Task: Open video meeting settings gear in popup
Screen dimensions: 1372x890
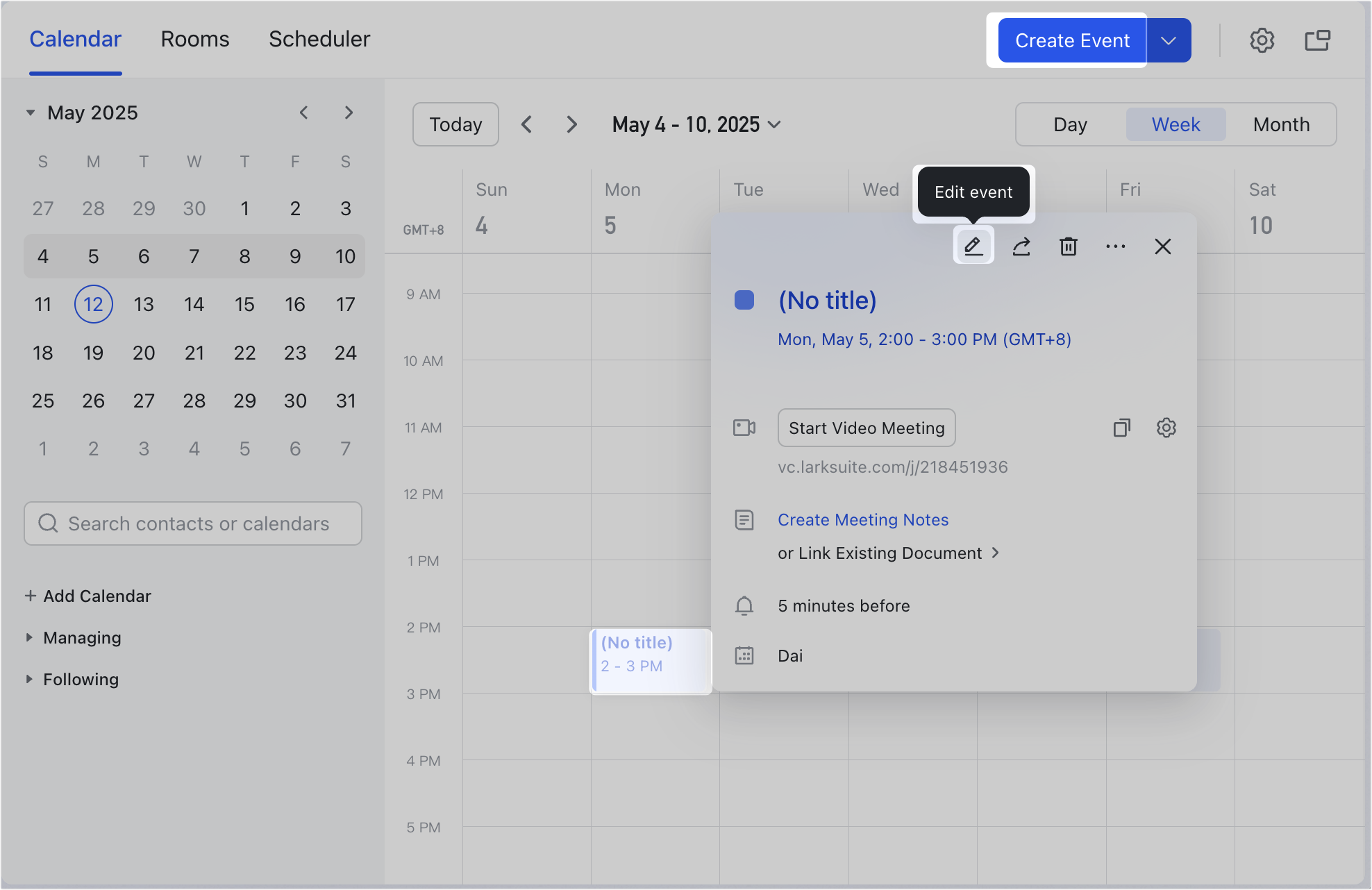Action: point(1166,428)
